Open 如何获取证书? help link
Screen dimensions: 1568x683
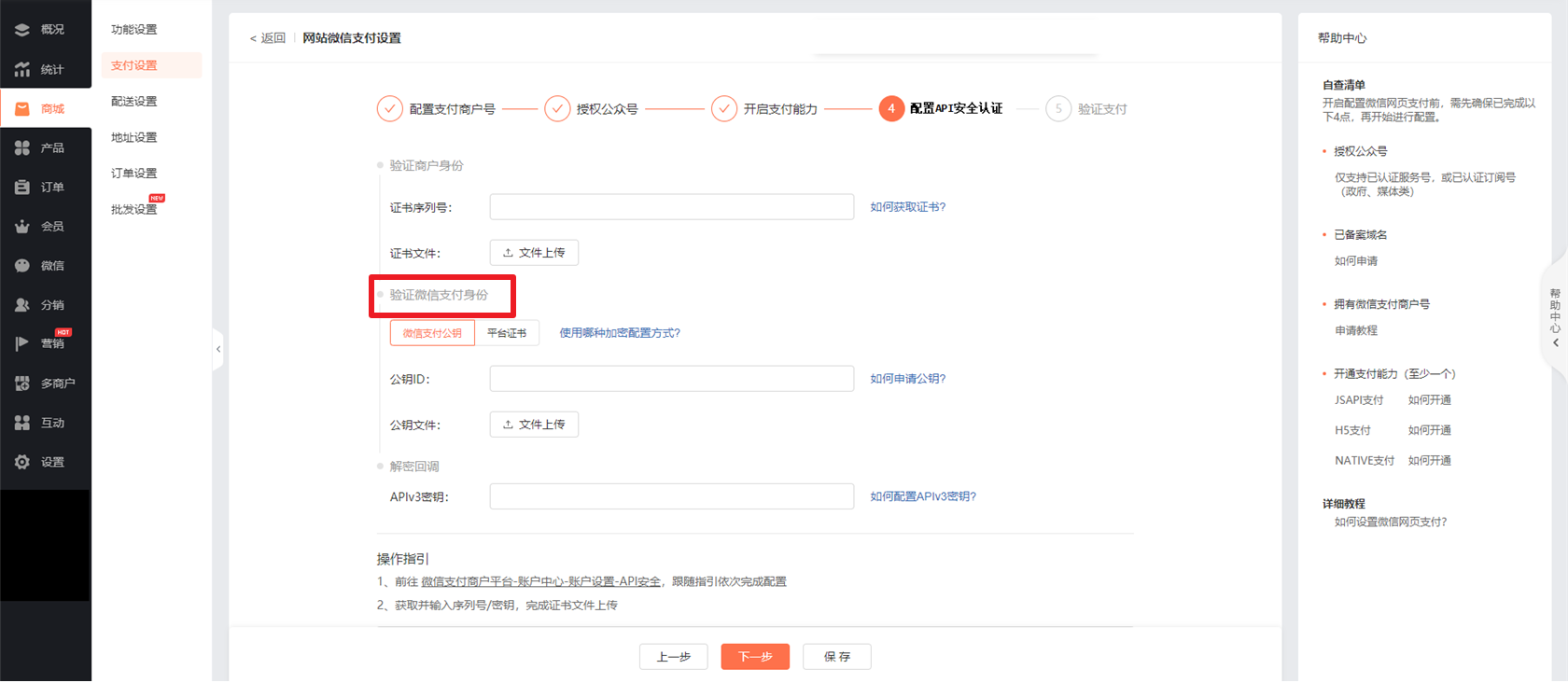point(908,207)
